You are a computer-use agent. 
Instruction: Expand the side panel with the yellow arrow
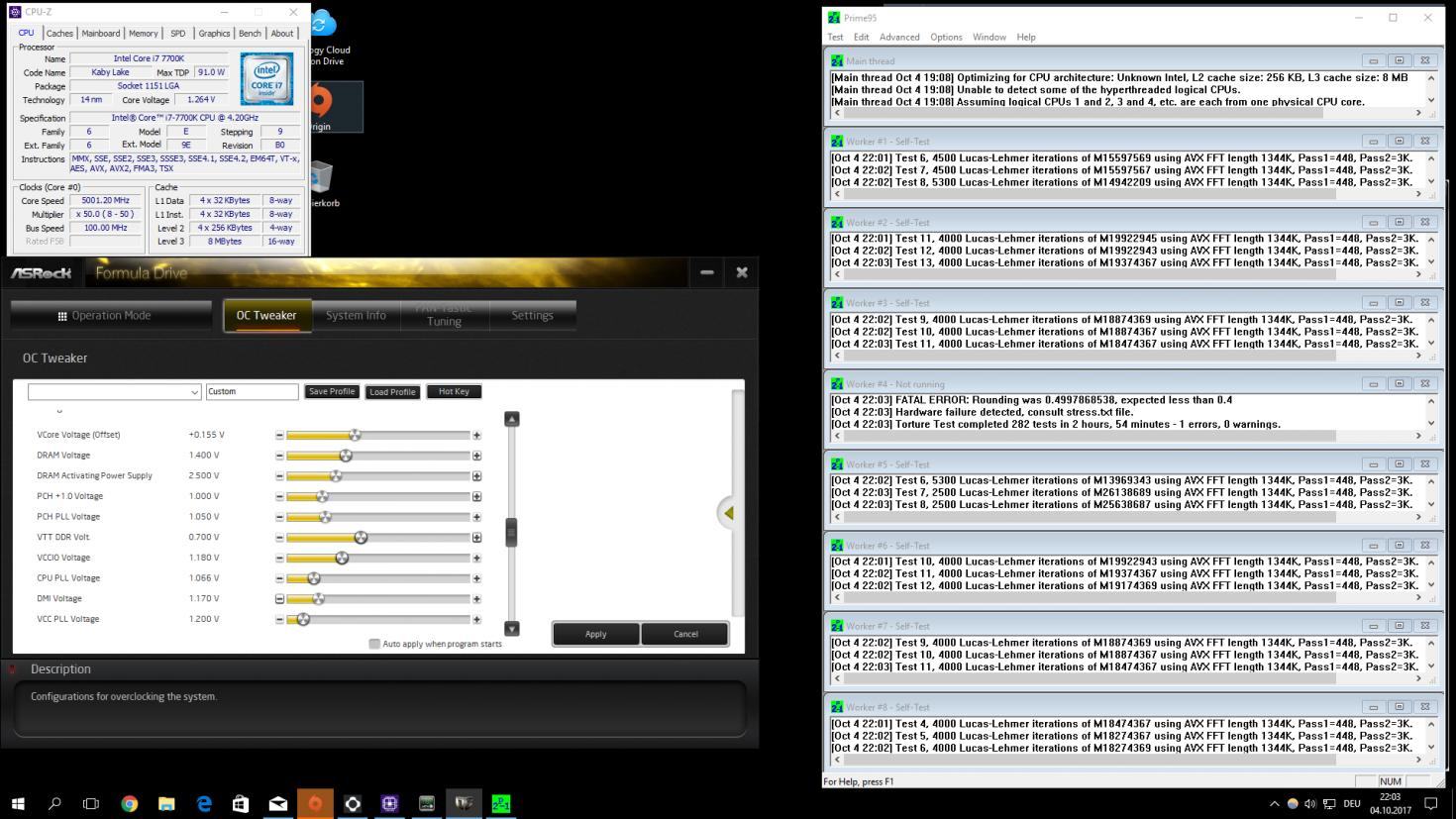[728, 513]
